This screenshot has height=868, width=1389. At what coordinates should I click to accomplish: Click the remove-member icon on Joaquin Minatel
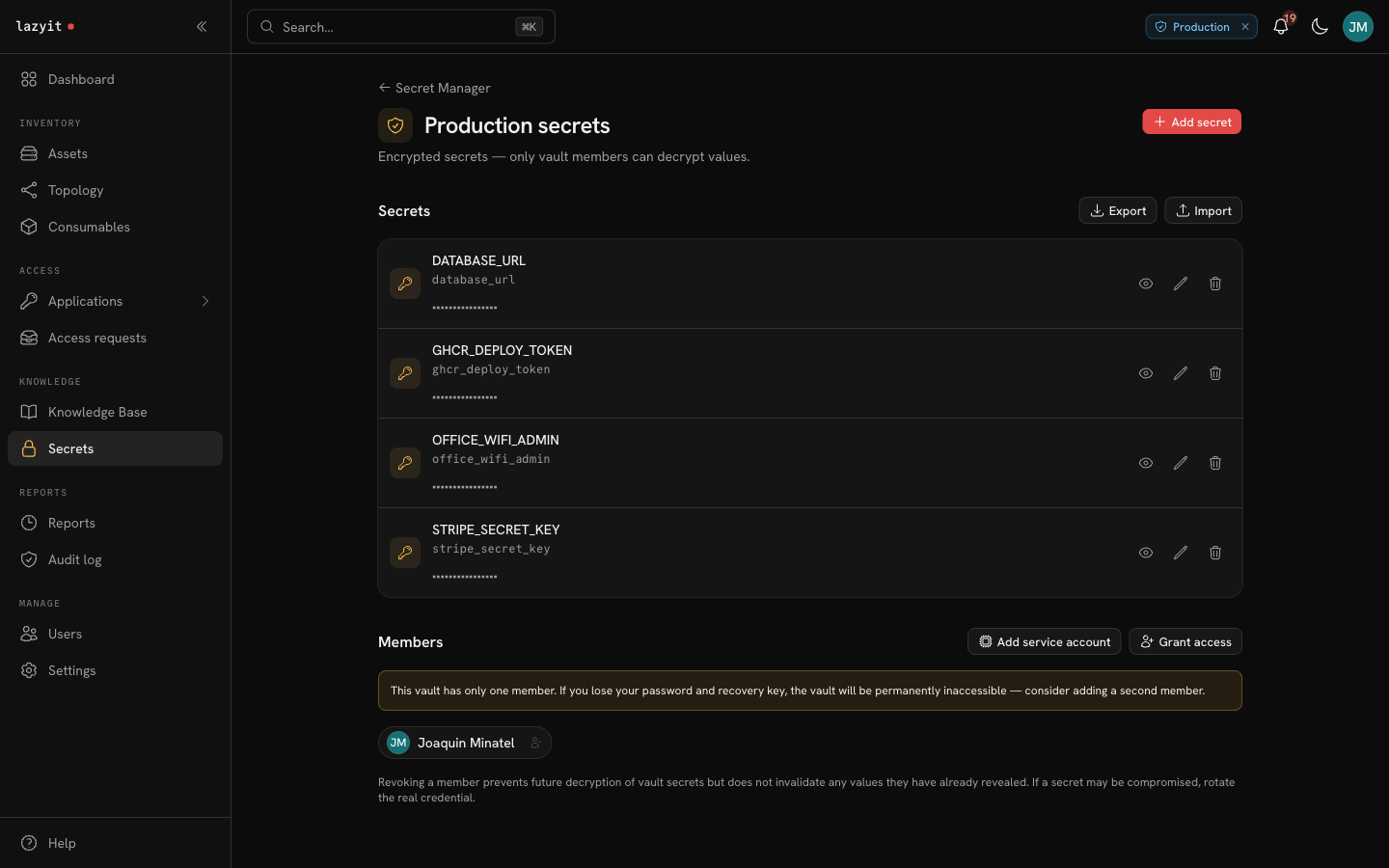point(535,743)
